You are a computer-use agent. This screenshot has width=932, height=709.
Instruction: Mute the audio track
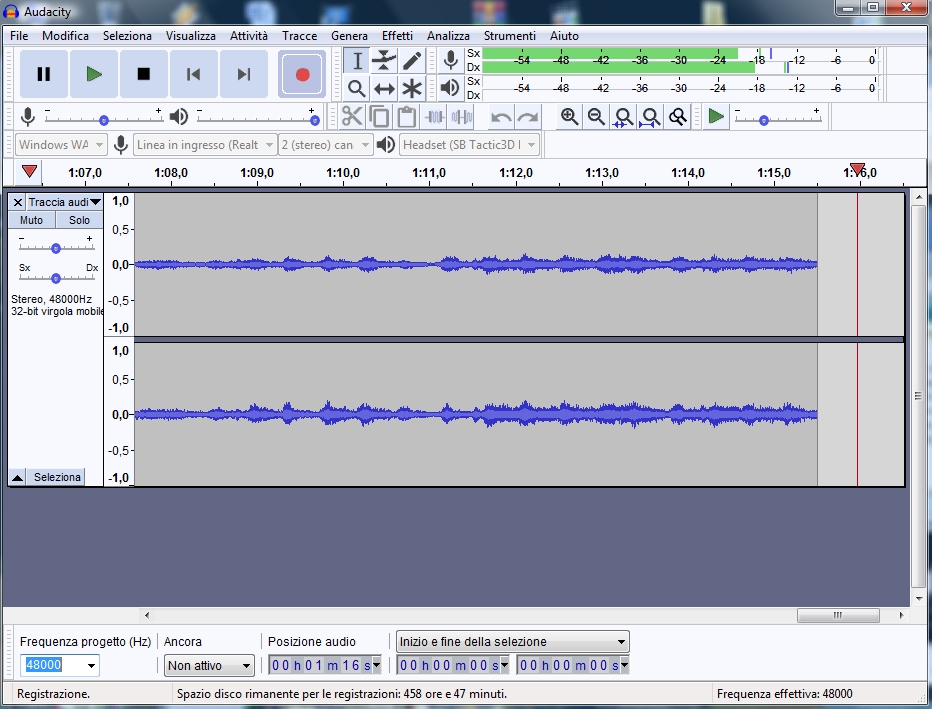click(x=32, y=220)
